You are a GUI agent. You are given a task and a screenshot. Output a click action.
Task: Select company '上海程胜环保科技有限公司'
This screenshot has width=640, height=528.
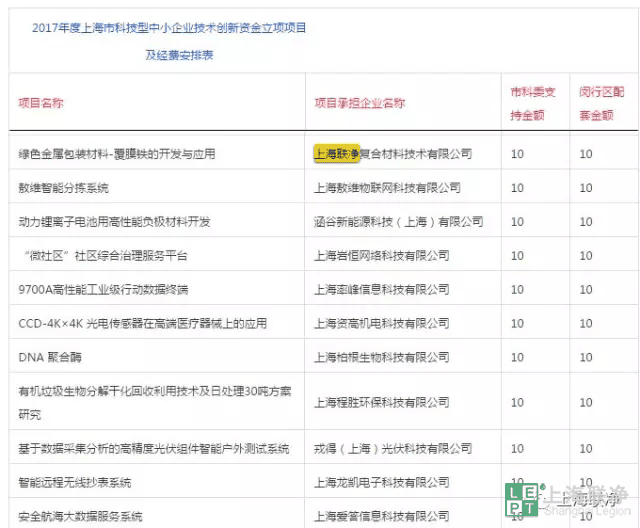382,402
